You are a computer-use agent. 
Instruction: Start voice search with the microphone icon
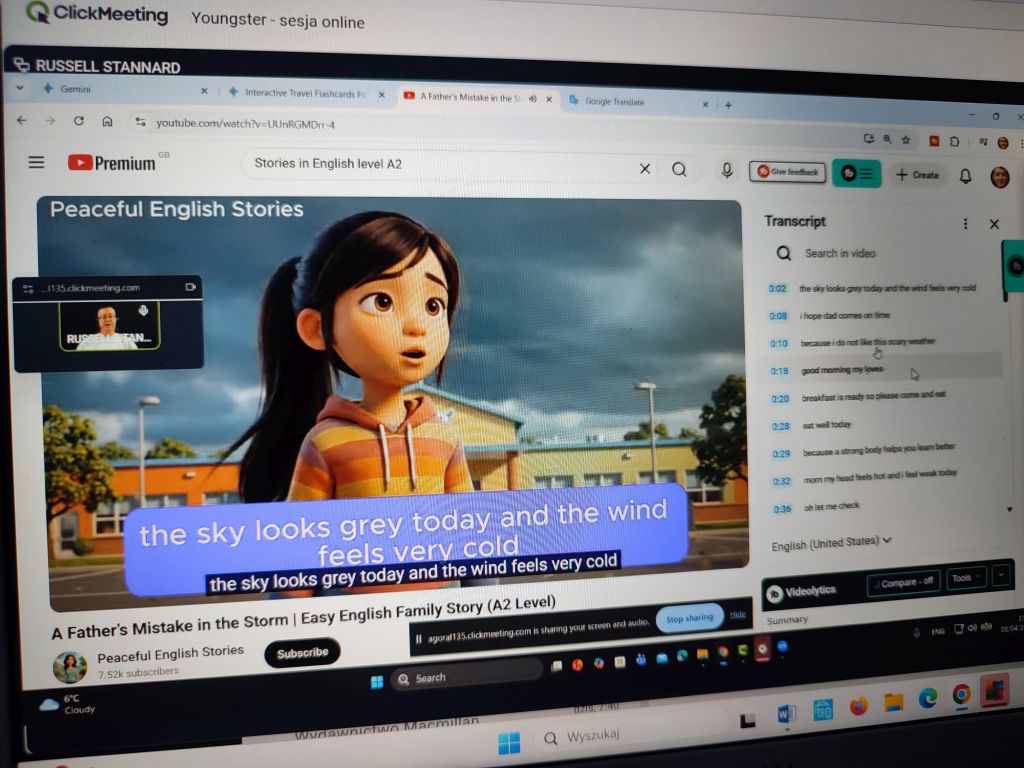727,171
